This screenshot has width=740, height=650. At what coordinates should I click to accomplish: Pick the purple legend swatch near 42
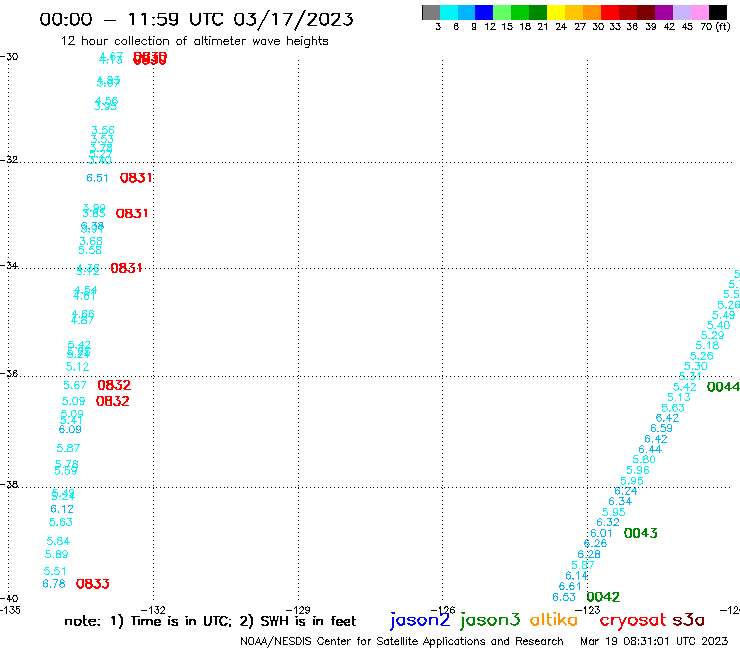(664, 12)
